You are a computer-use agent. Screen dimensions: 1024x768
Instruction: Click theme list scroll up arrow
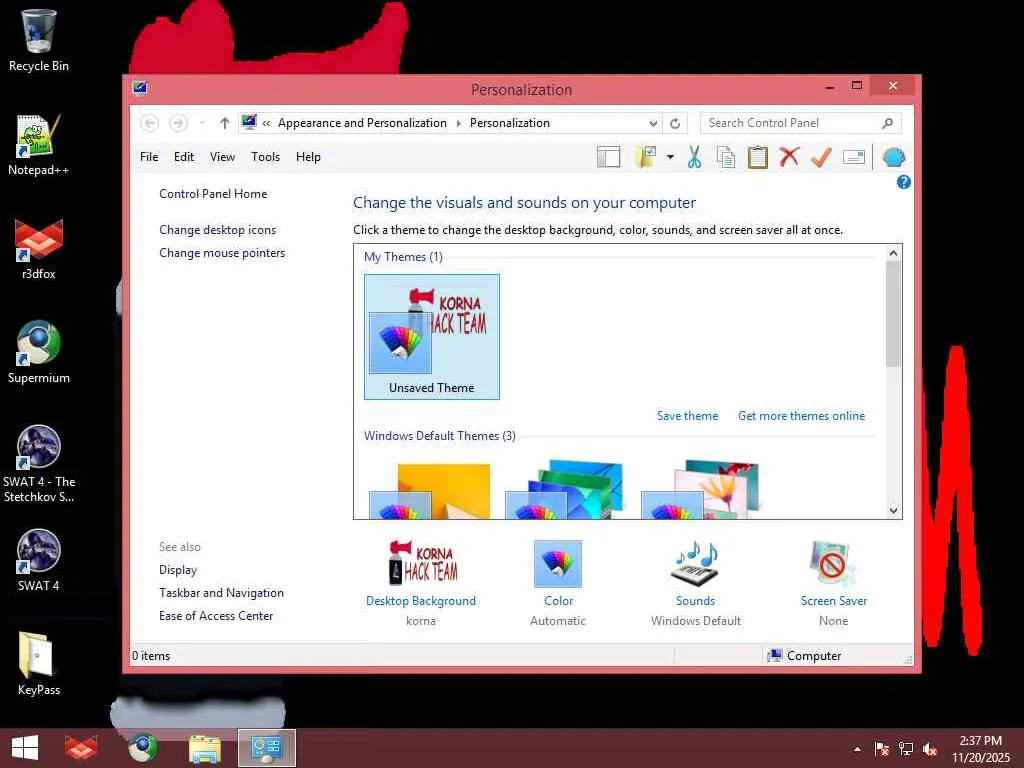(x=893, y=253)
